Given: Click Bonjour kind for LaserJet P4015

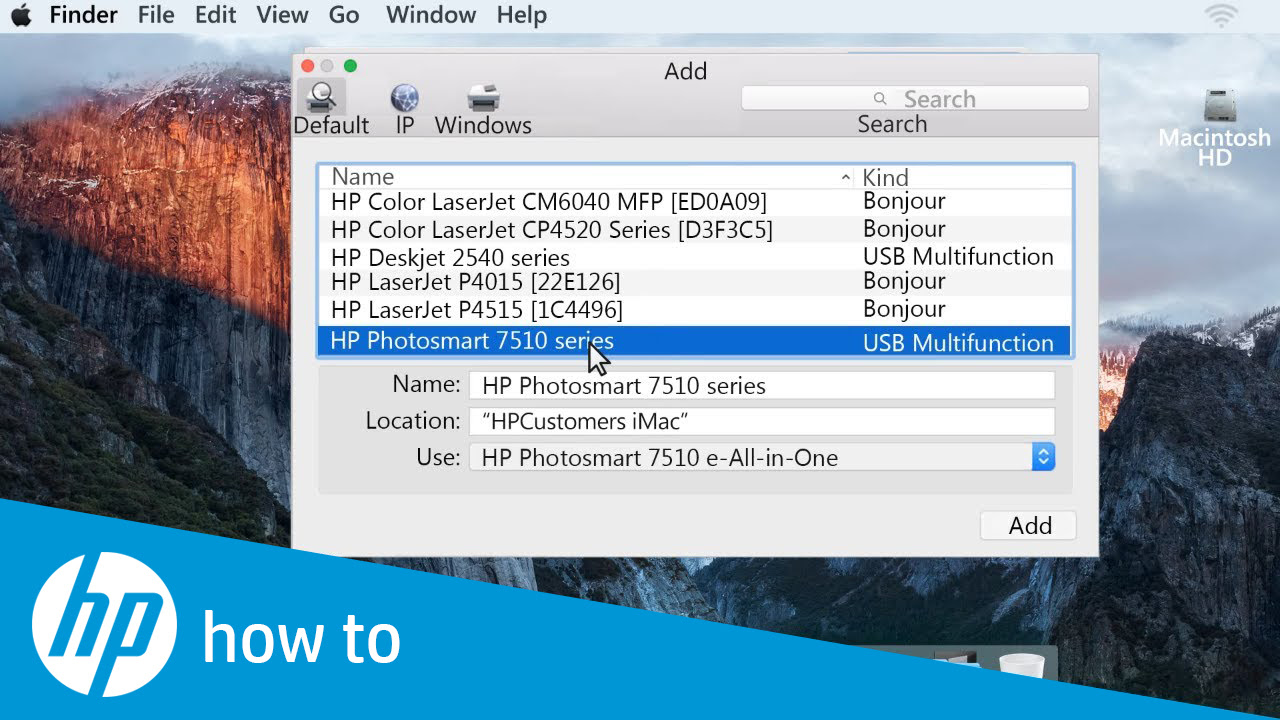Looking at the screenshot, I should point(904,281).
